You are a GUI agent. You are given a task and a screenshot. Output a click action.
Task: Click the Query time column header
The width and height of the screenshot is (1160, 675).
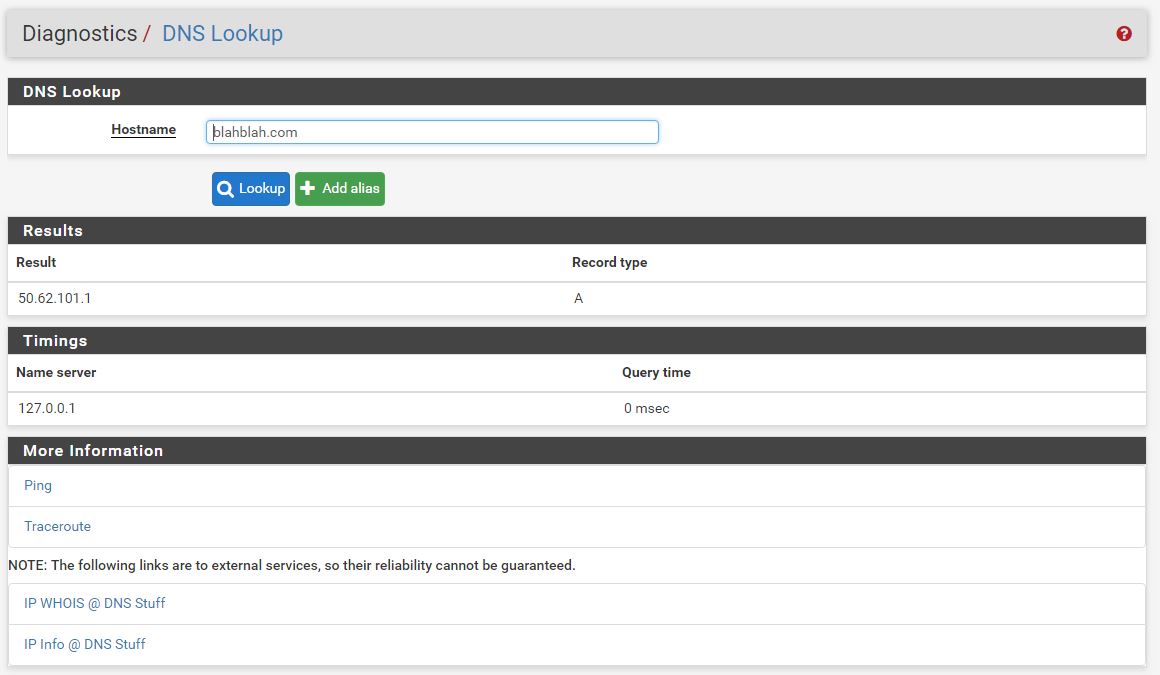point(656,373)
